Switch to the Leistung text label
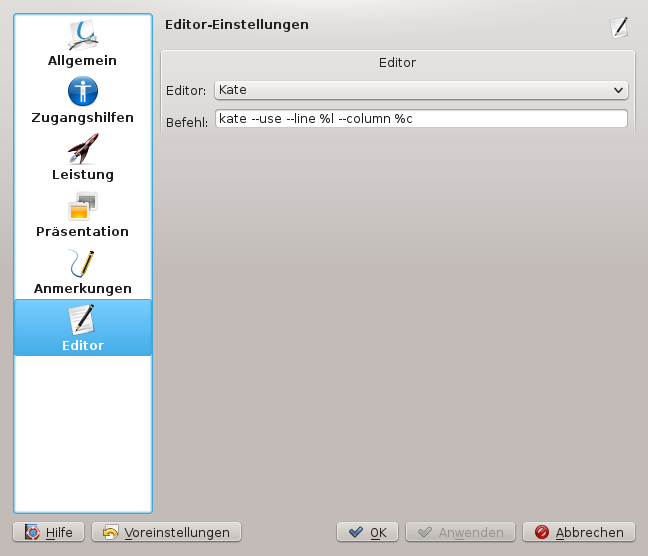This screenshot has width=648, height=556. pos(82,174)
